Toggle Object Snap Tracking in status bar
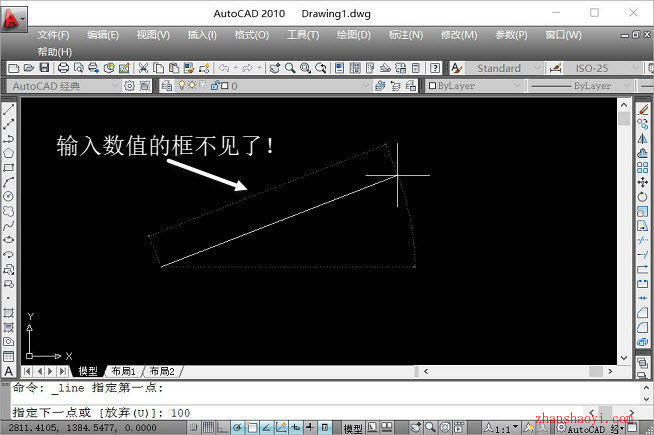Image resolution: width=654 pixels, height=435 pixels. [x=266, y=427]
